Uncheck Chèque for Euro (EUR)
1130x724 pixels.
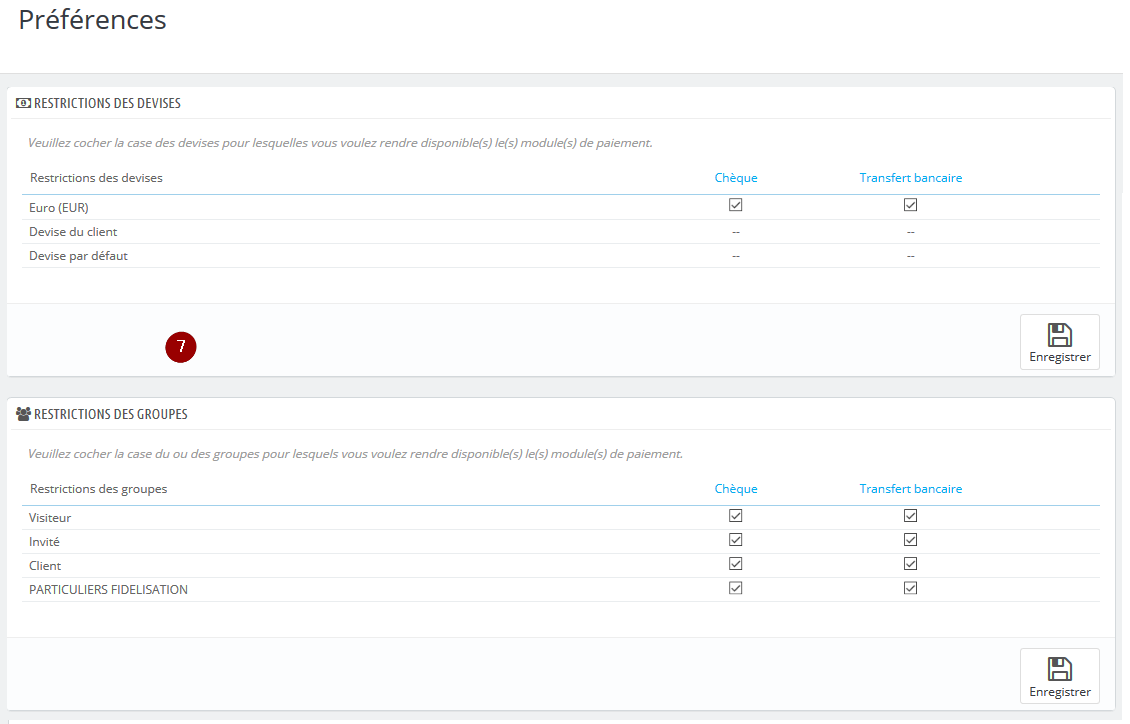click(x=735, y=205)
